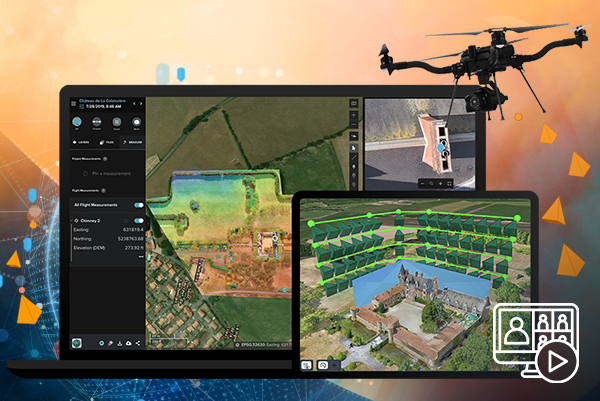600x401 pixels.
Task: Toggle the Chimney 2 measurement visibility switch
Action: 138,220
